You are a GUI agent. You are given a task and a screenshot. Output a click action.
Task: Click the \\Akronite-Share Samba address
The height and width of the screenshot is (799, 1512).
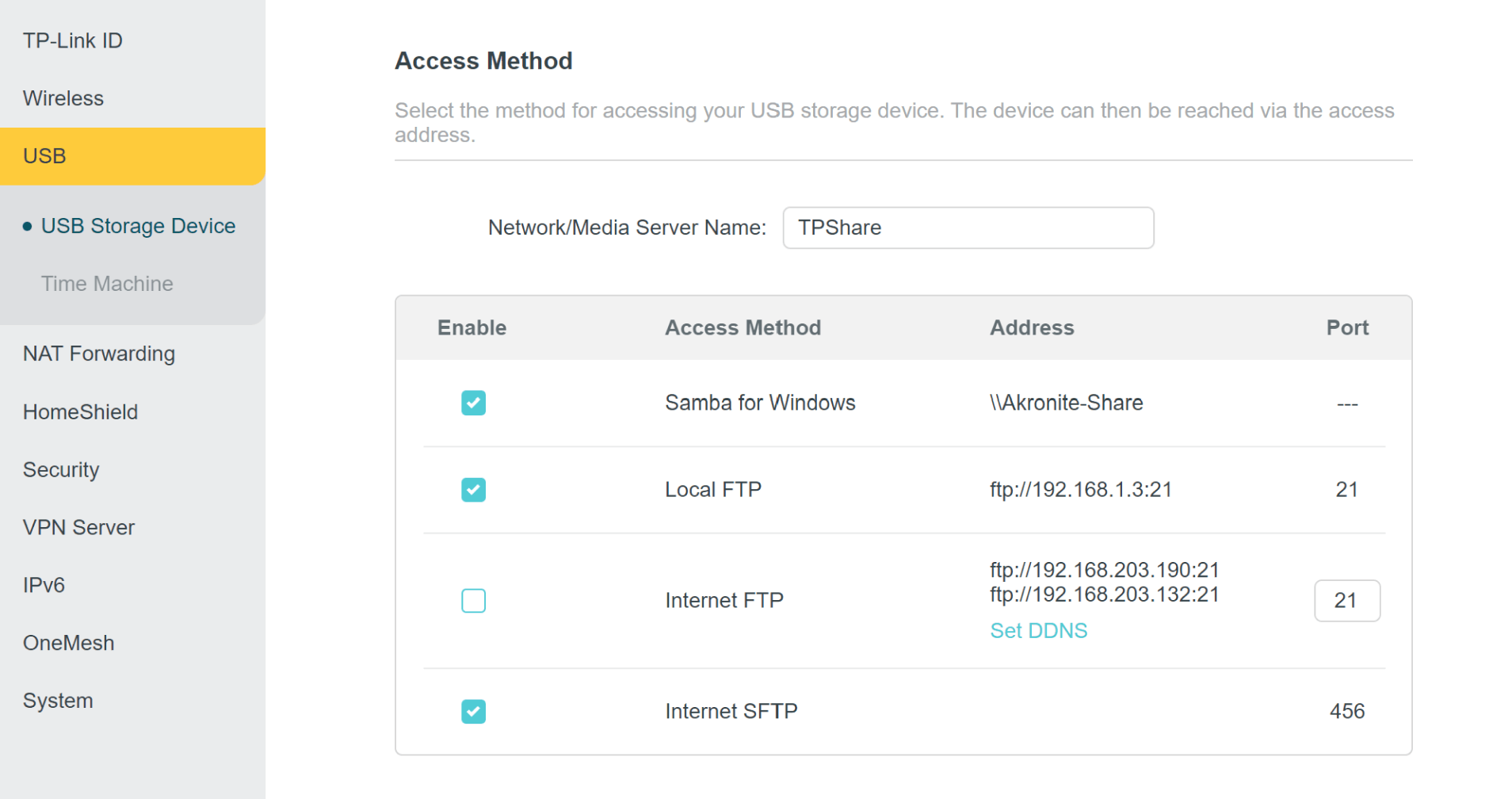coord(1066,403)
